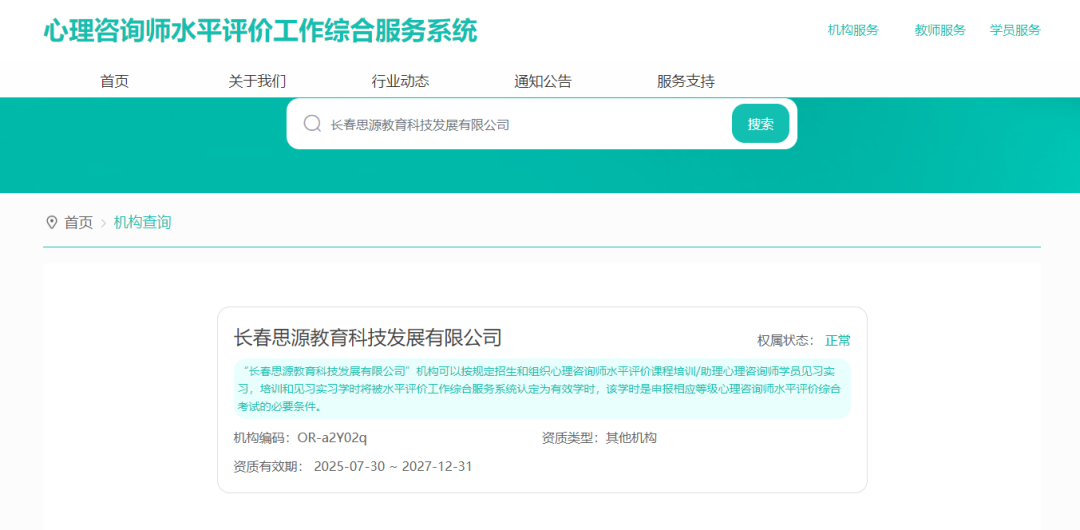
Task: Open the 教师服务 link at top right
Action: [940, 30]
